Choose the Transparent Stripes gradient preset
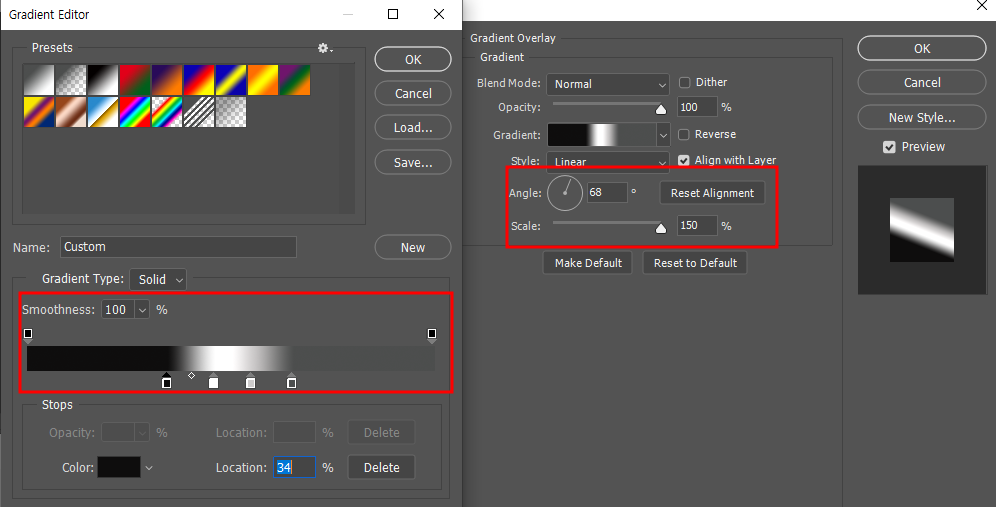The height and width of the screenshot is (507, 996). coord(199,112)
